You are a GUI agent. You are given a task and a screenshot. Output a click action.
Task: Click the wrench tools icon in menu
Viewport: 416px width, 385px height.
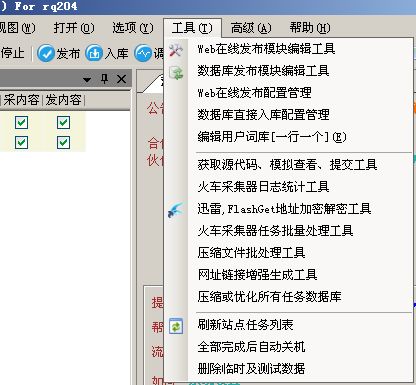pos(176,50)
